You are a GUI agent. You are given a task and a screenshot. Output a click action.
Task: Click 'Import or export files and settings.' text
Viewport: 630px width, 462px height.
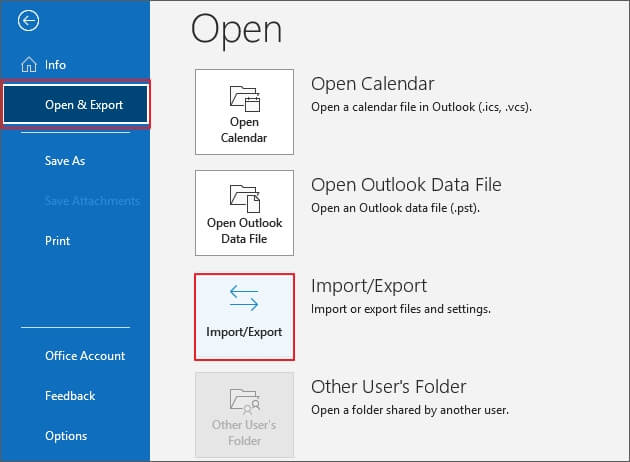click(401, 309)
